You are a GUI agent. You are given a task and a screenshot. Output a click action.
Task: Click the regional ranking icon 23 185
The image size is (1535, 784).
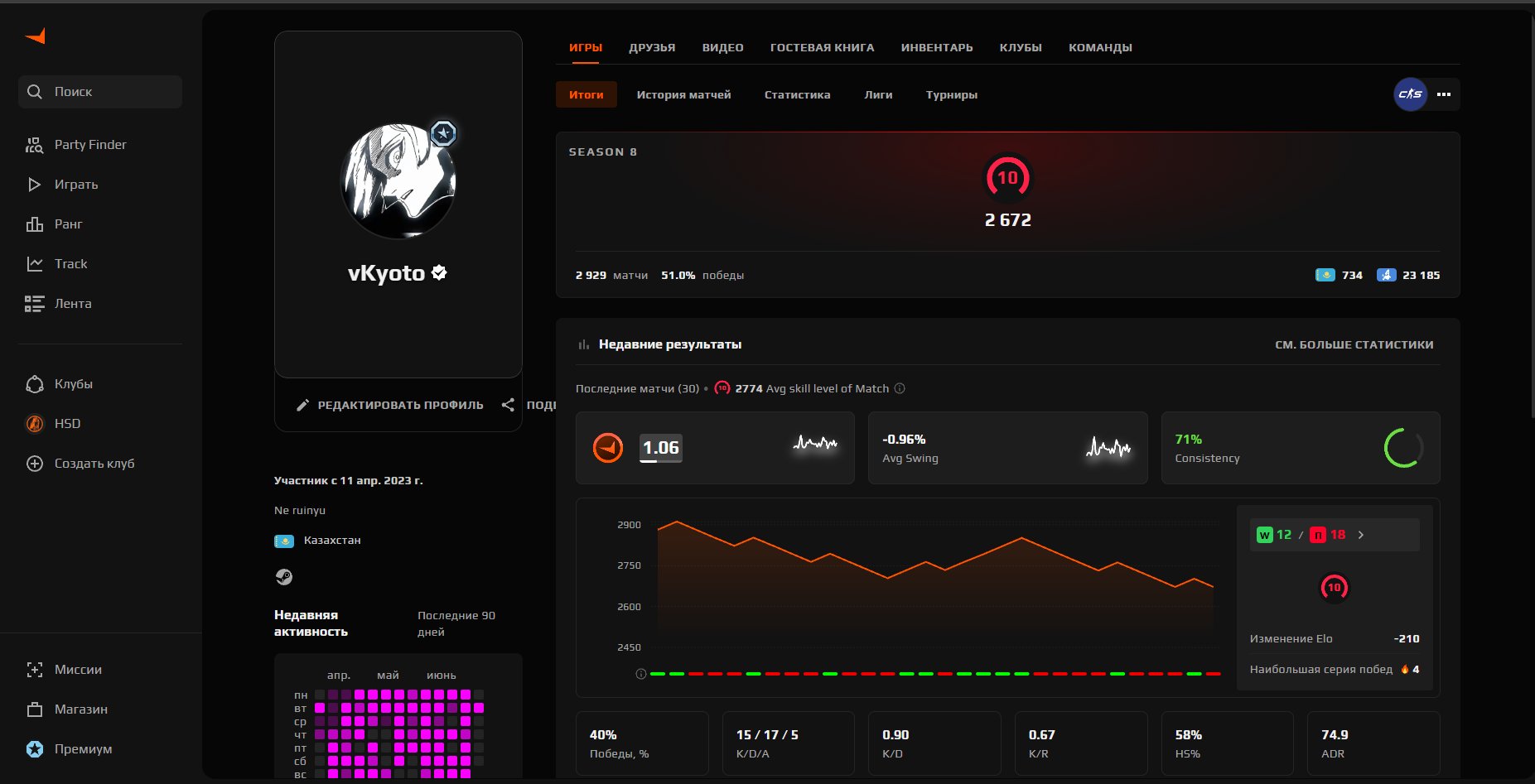pos(1387,275)
